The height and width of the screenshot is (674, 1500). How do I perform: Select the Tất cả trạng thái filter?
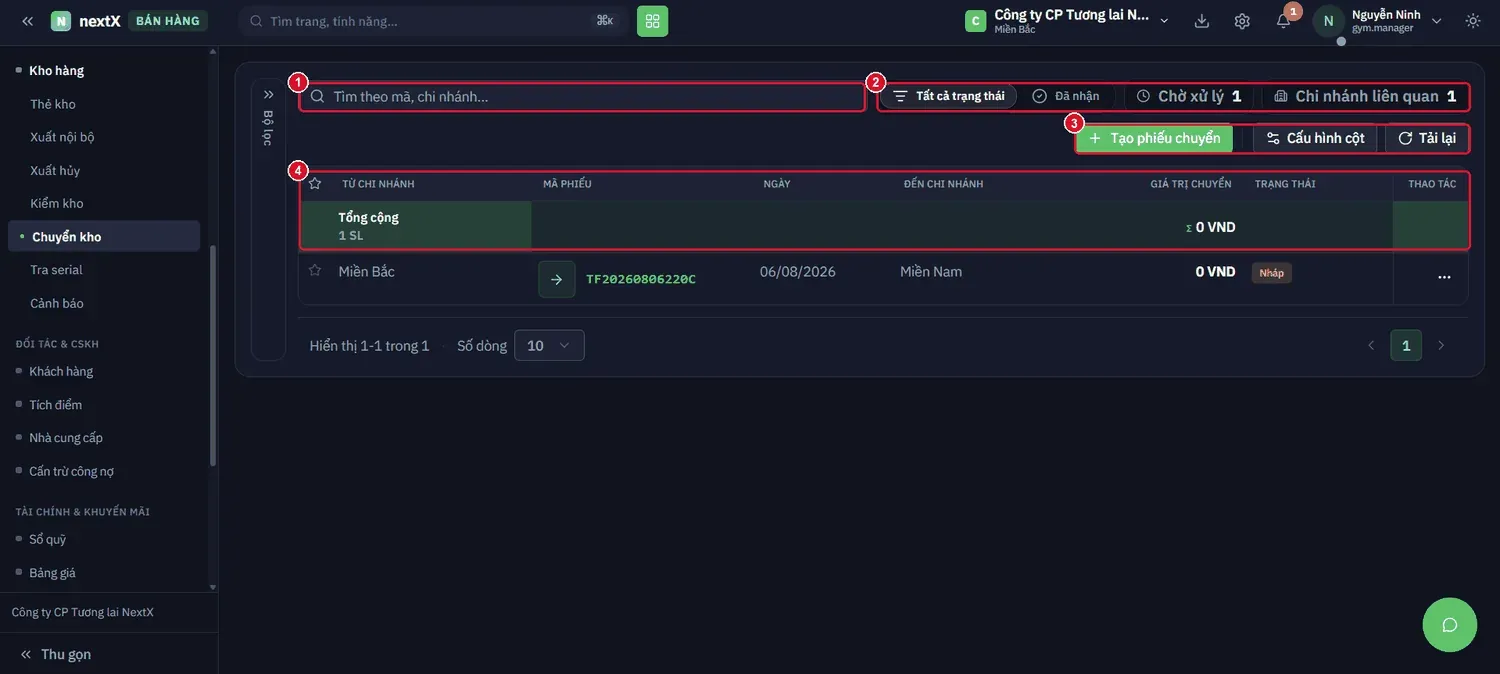coord(949,96)
